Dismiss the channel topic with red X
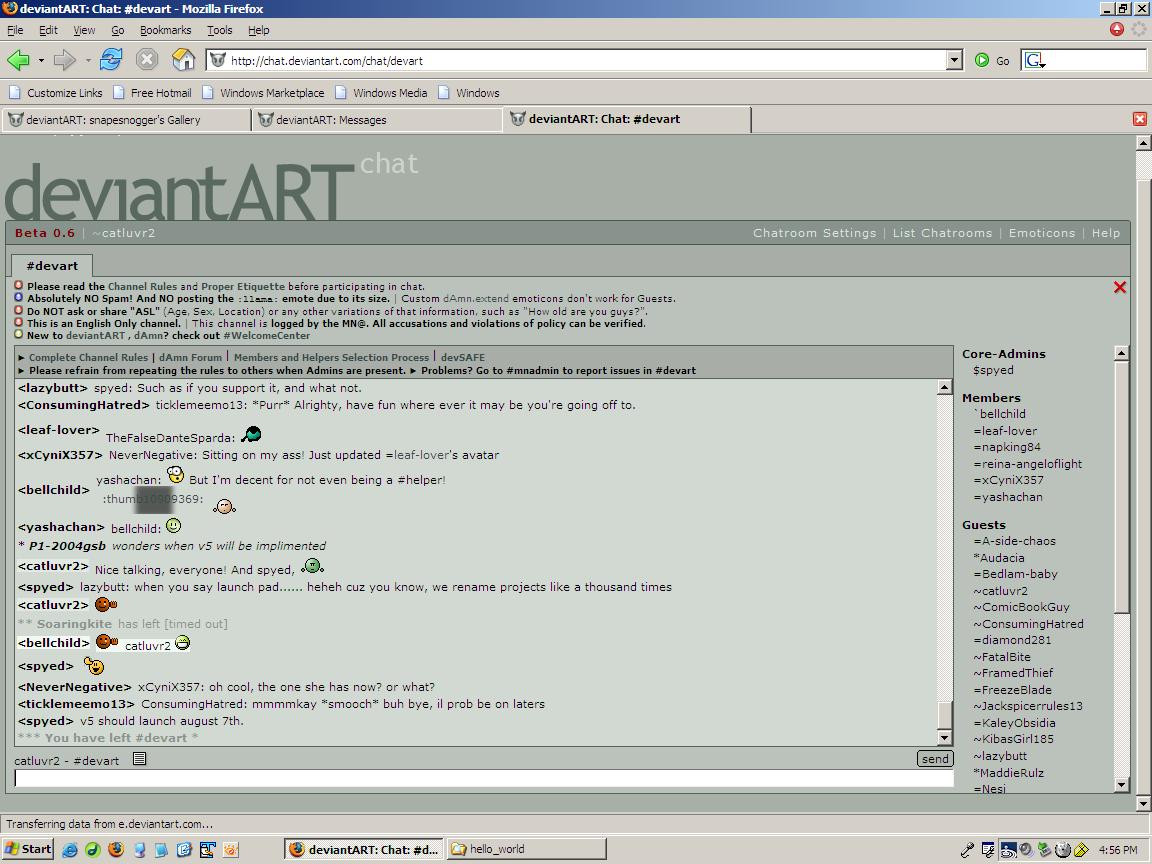Viewport: 1152px width, 864px height. [1120, 287]
